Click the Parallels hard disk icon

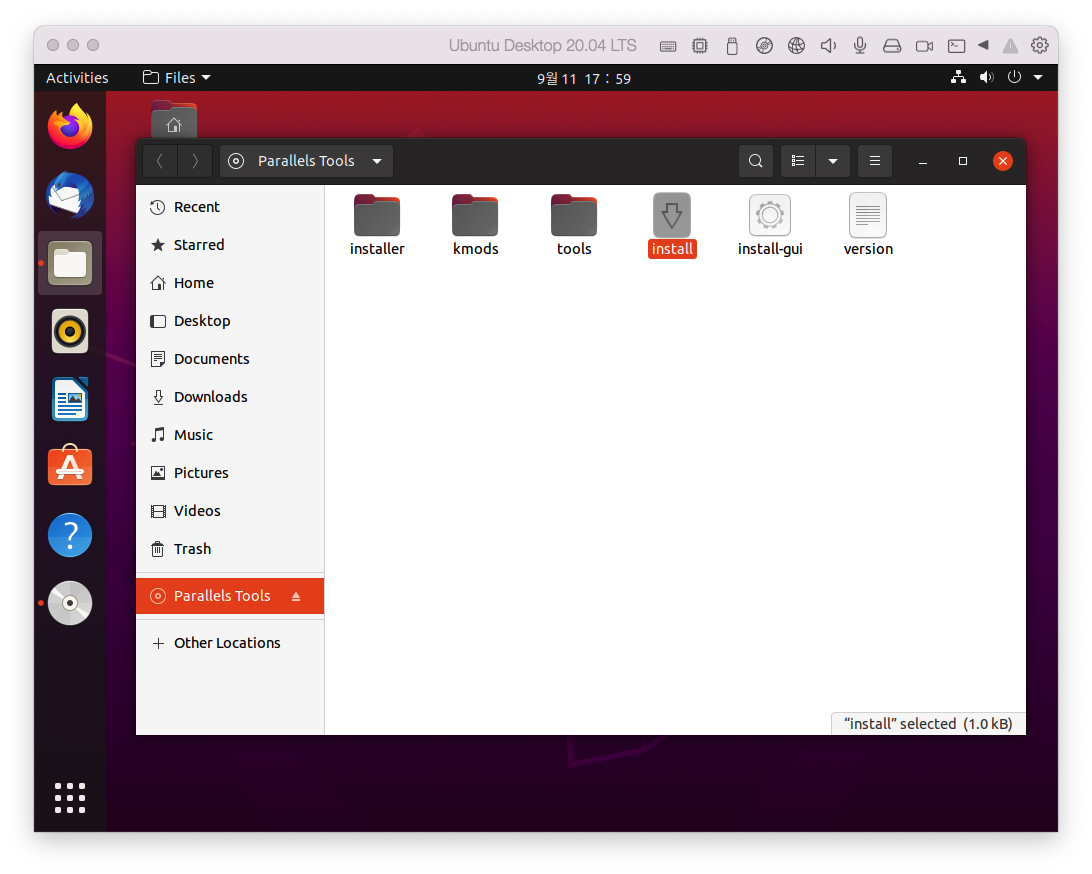(x=892, y=46)
